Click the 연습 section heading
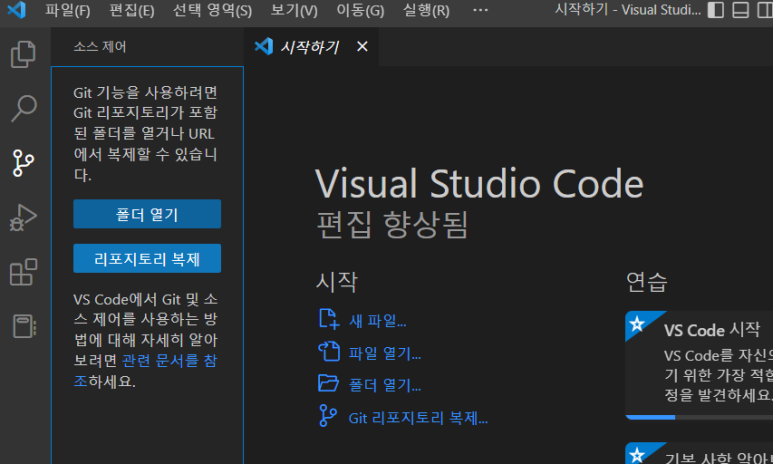This screenshot has height=464, width=773. [x=647, y=282]
